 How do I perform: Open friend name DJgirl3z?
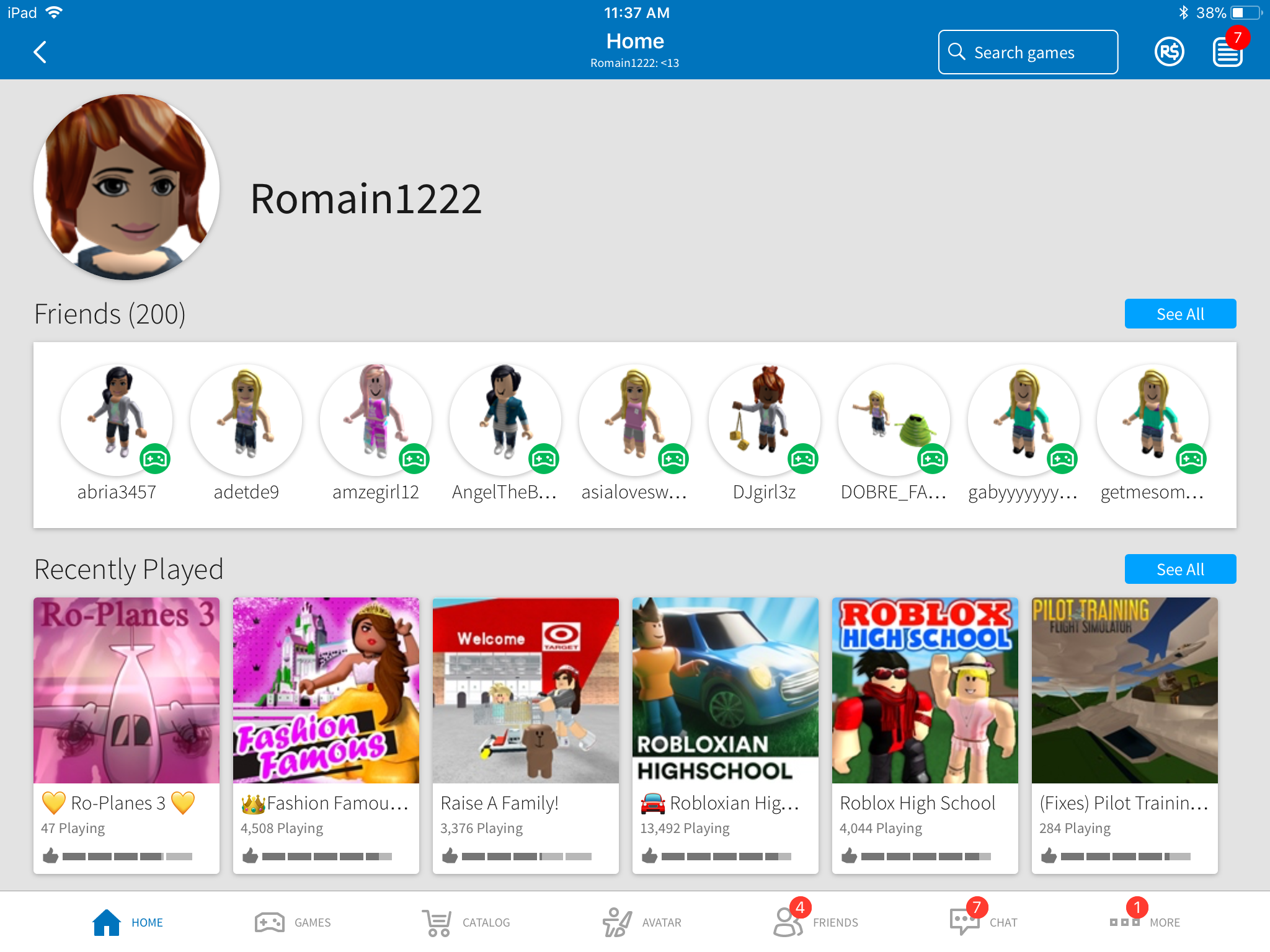tap(764, 492)
